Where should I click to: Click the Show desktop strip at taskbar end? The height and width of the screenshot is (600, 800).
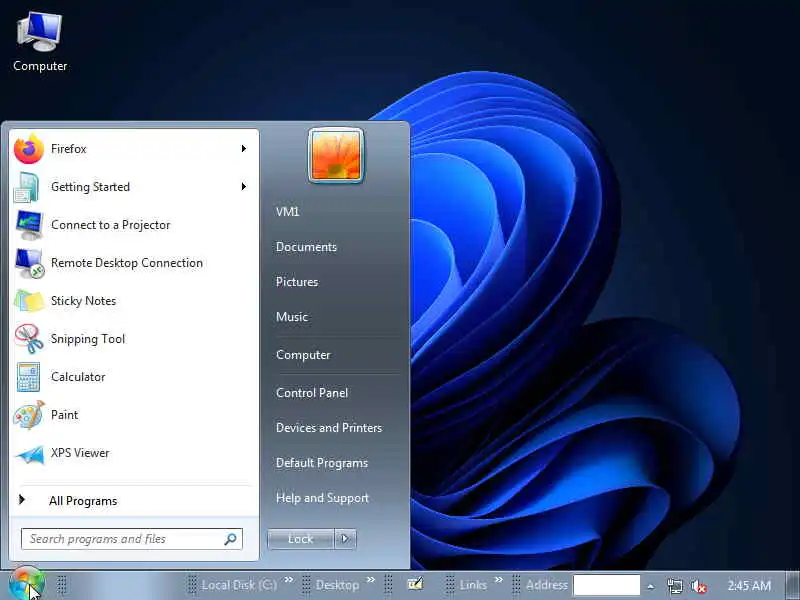pyautogui.click(x=793, y=586)
